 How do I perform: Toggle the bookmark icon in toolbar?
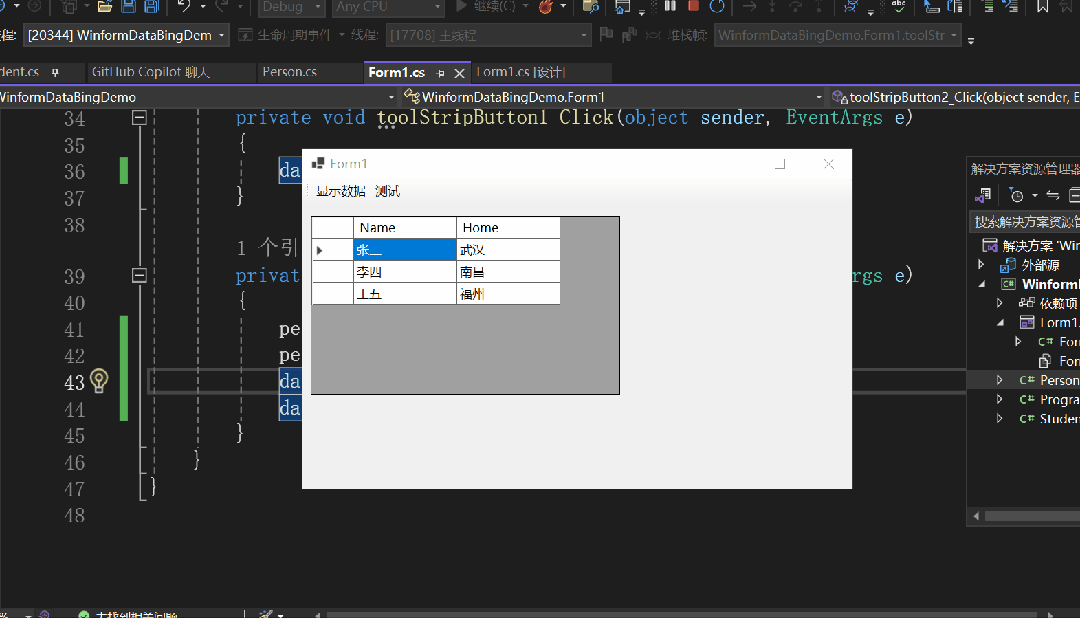(1042, 7)
